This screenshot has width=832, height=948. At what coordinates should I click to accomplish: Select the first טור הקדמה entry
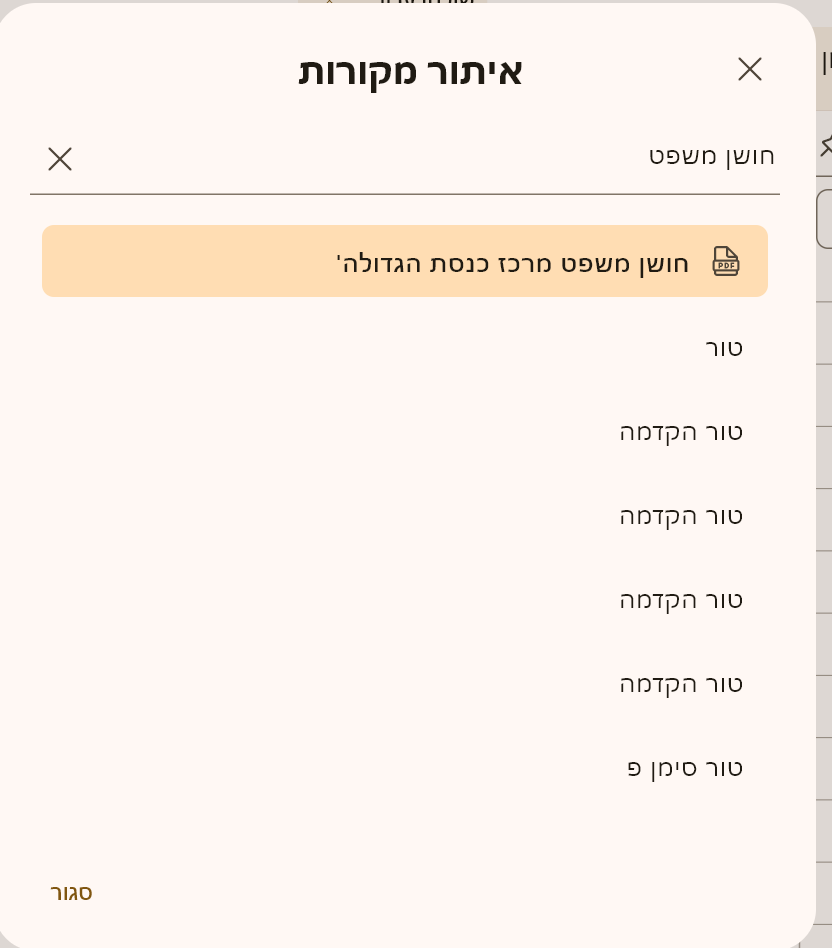(681, 432)
